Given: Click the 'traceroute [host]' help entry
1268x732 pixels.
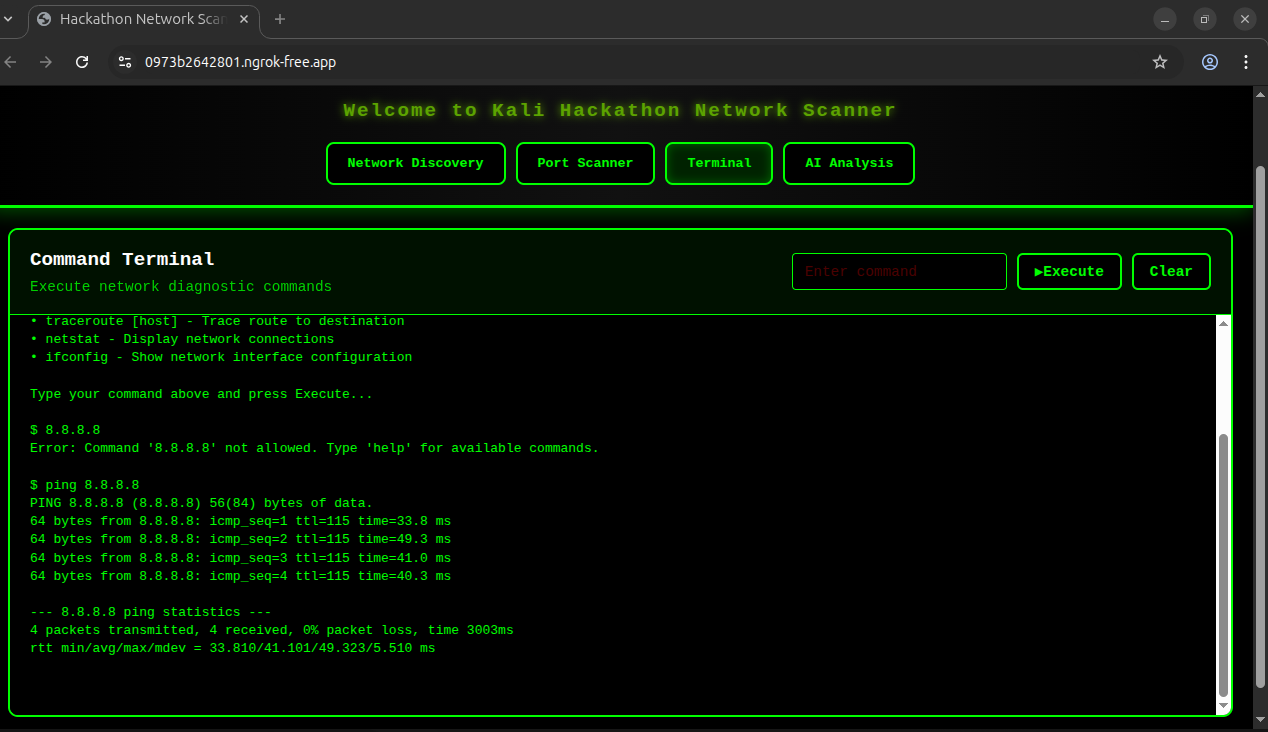Looking at the screenshot, I should pyautogui.click(x=217, y=321).
